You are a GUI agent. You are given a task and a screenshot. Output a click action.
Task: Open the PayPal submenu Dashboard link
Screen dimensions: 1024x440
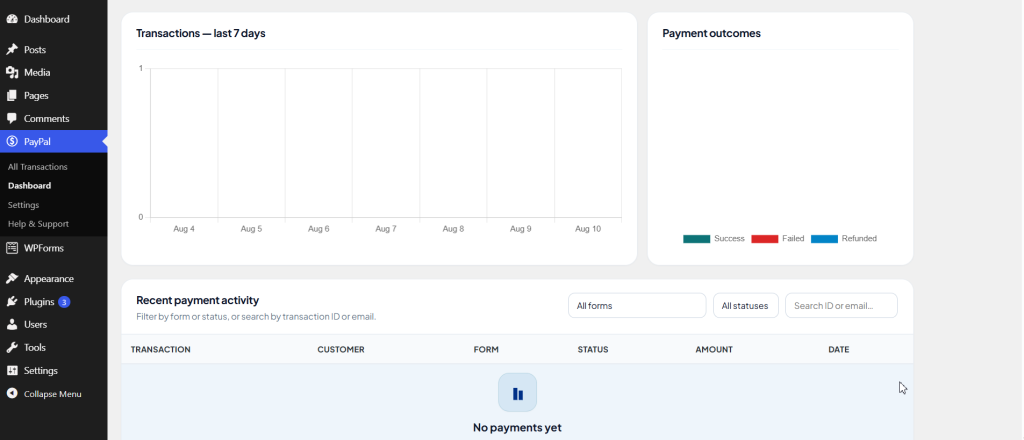29,186
